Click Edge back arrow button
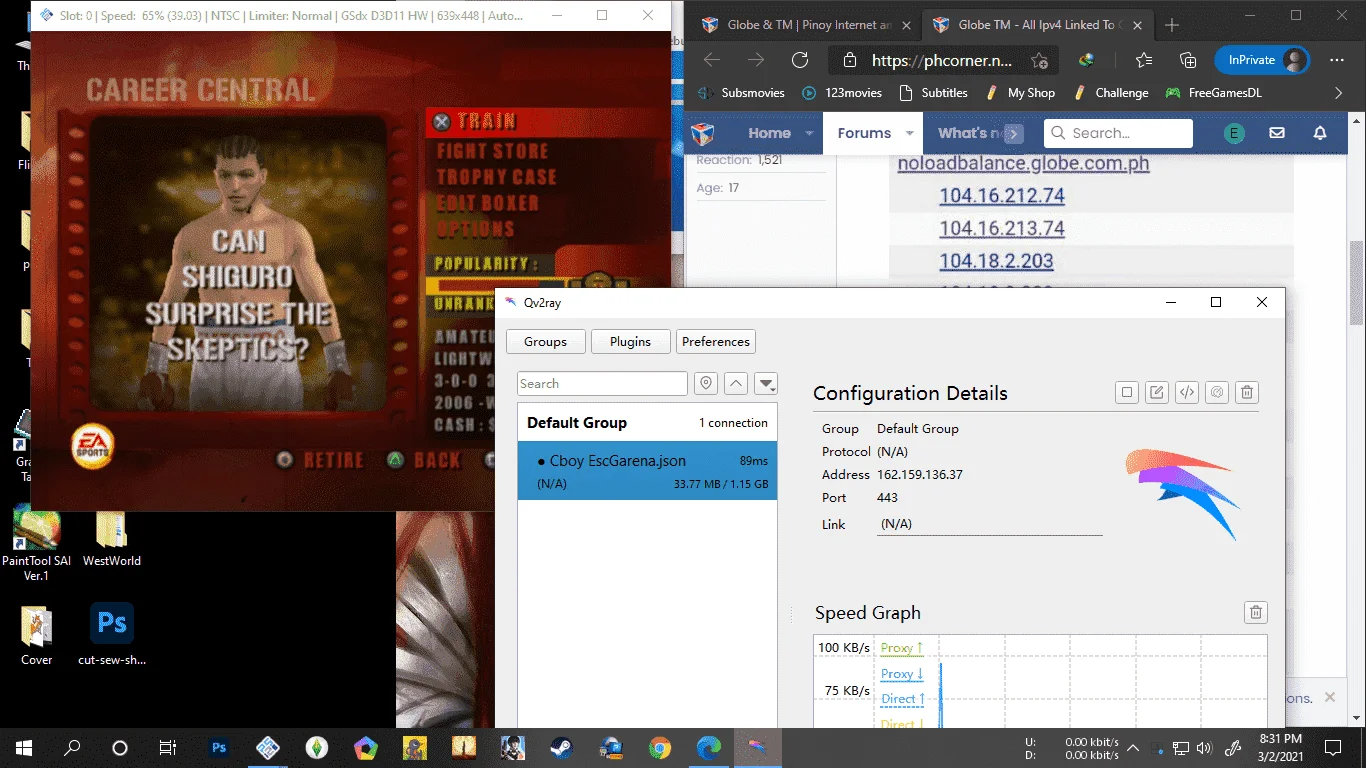 712,60
